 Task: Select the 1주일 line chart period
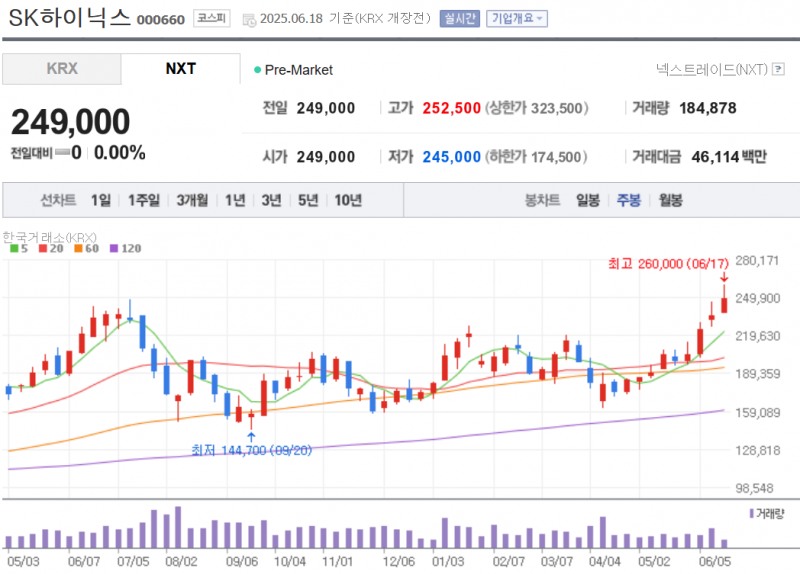[x=144, y=200]
